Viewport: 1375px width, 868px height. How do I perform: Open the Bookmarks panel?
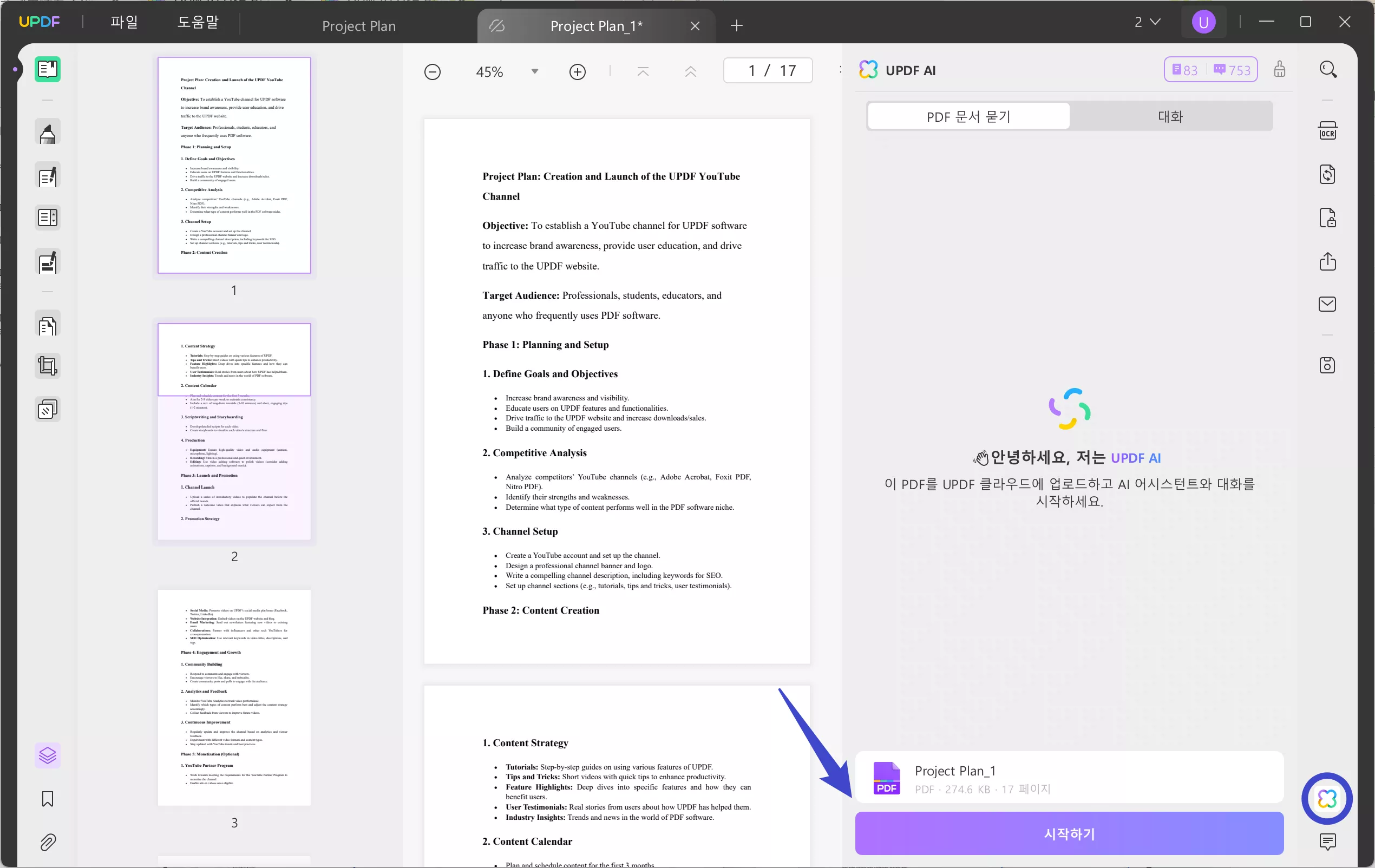(x=48, y=799)
